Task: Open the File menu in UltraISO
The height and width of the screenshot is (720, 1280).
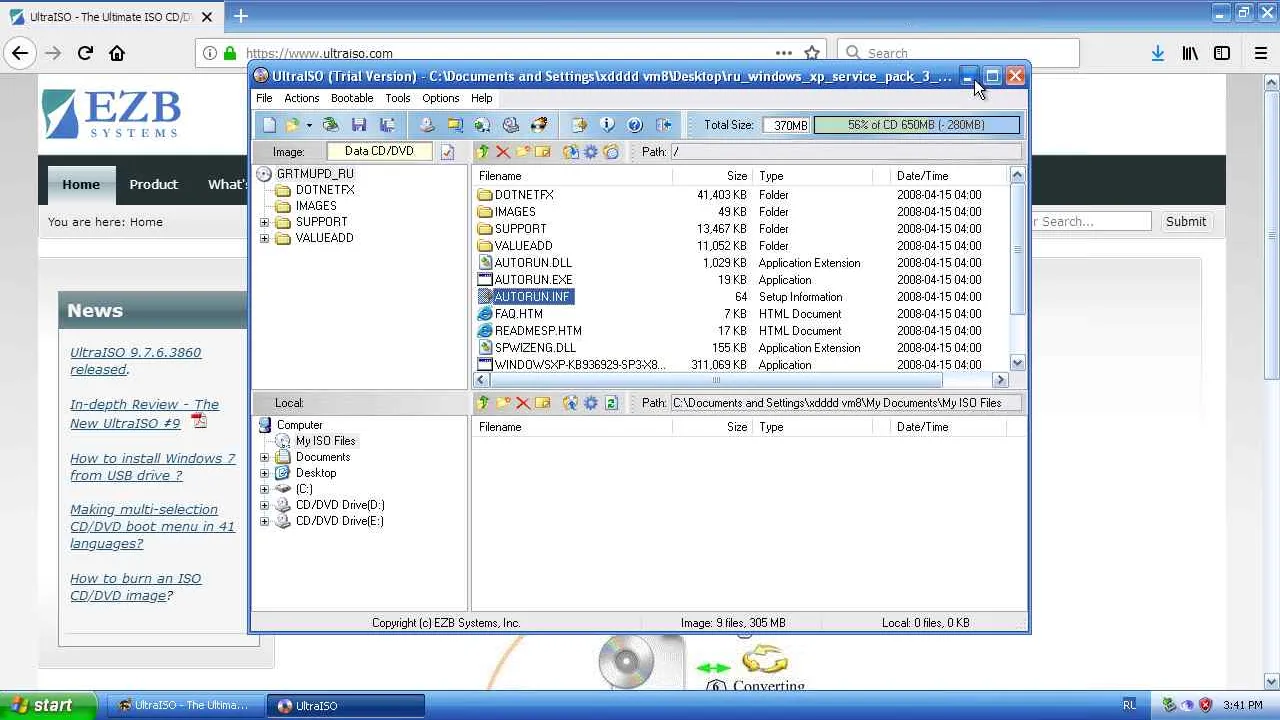Action: 264,98
